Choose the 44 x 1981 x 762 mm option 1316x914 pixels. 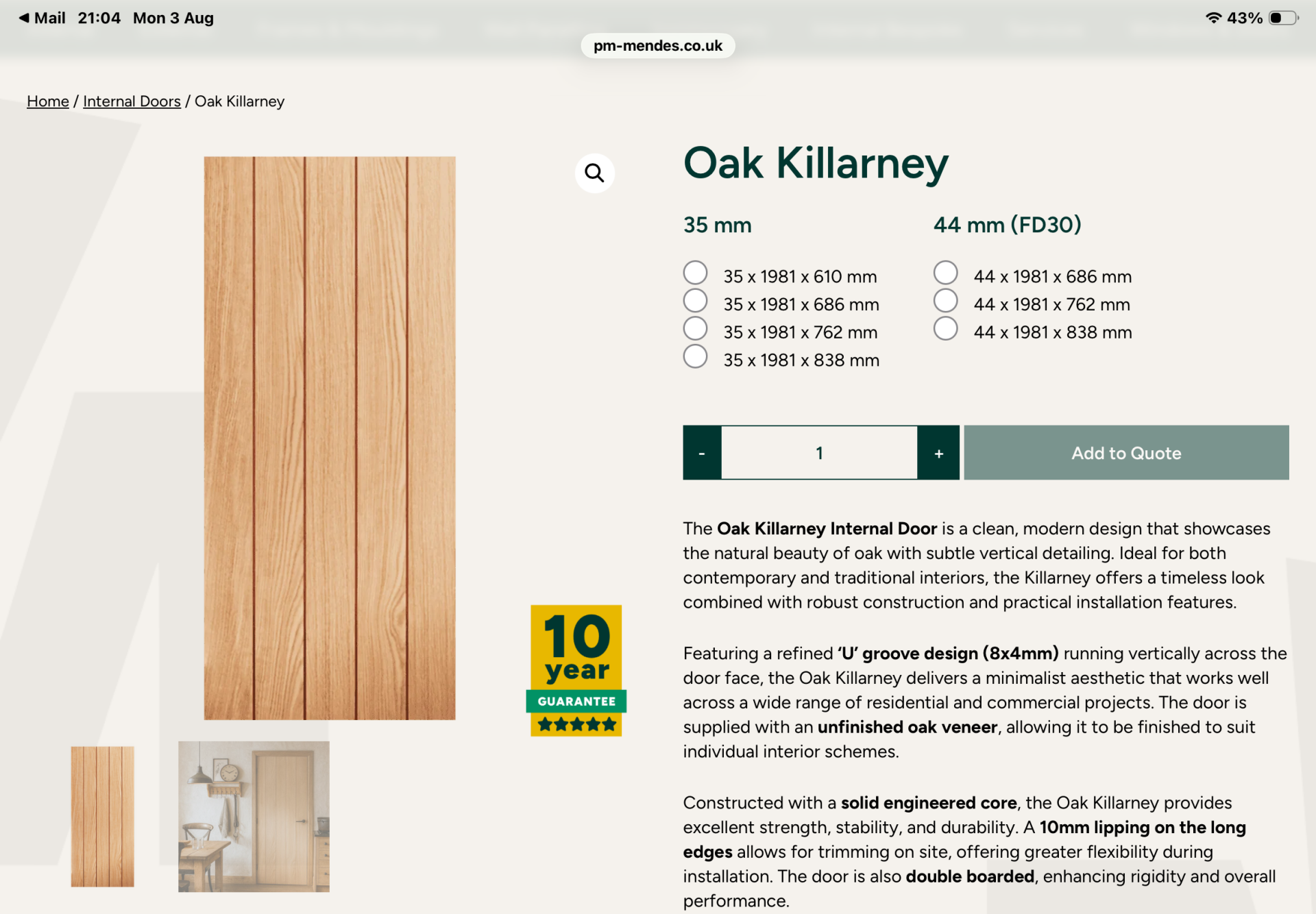946,301
